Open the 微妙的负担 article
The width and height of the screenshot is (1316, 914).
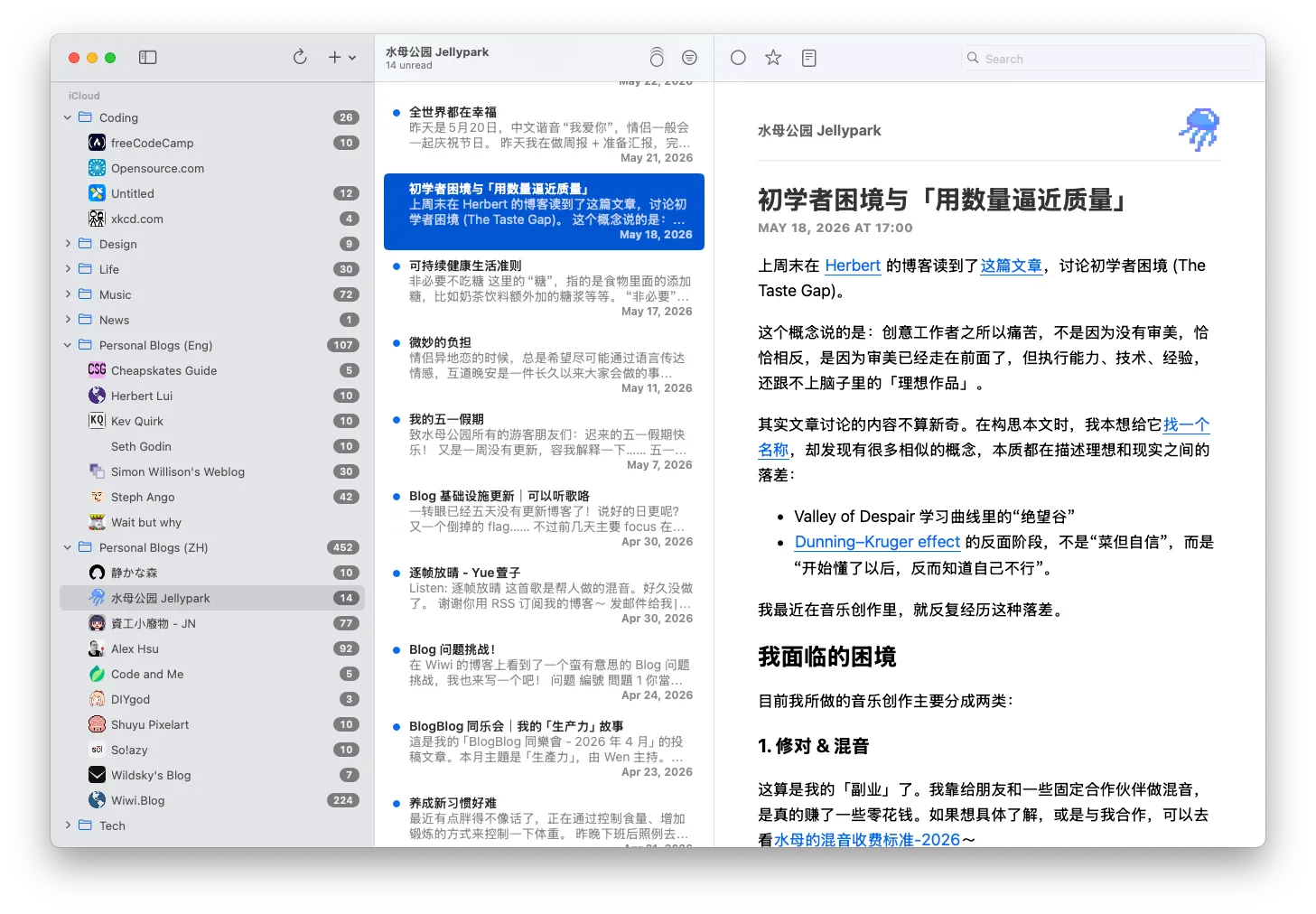click(544, 365)
